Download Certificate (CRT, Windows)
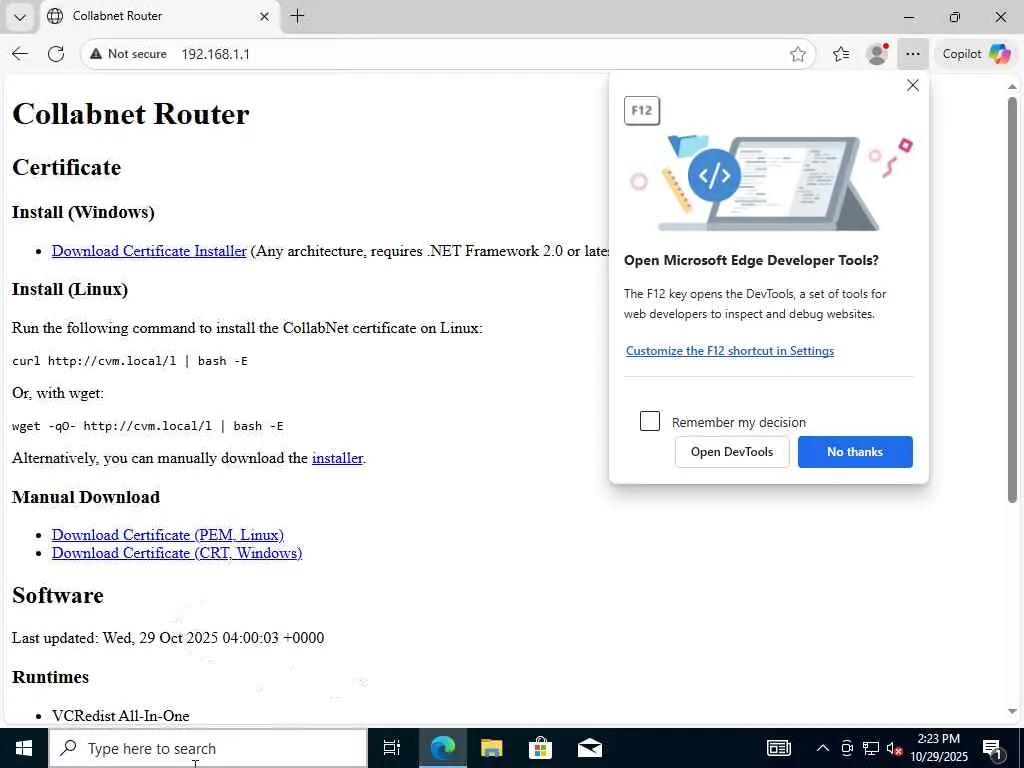This screenshot has height=768, width=1024. point(177,553)
